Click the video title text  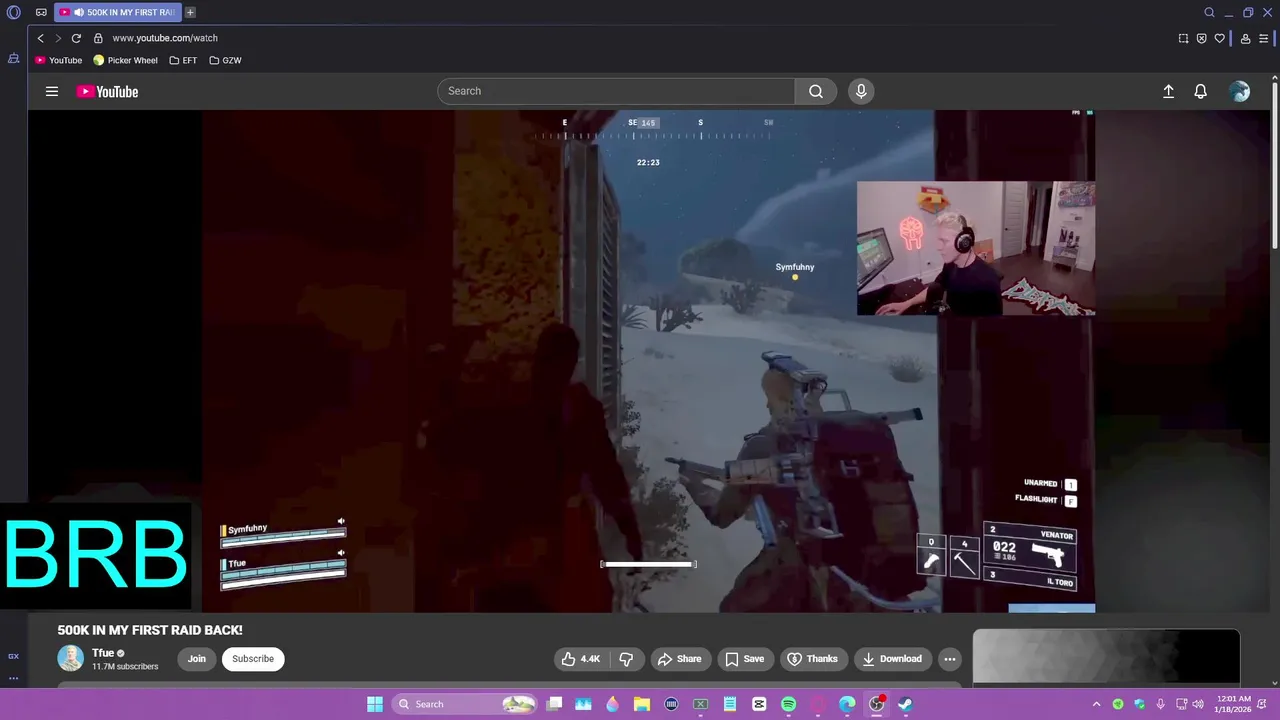point(150,630)
